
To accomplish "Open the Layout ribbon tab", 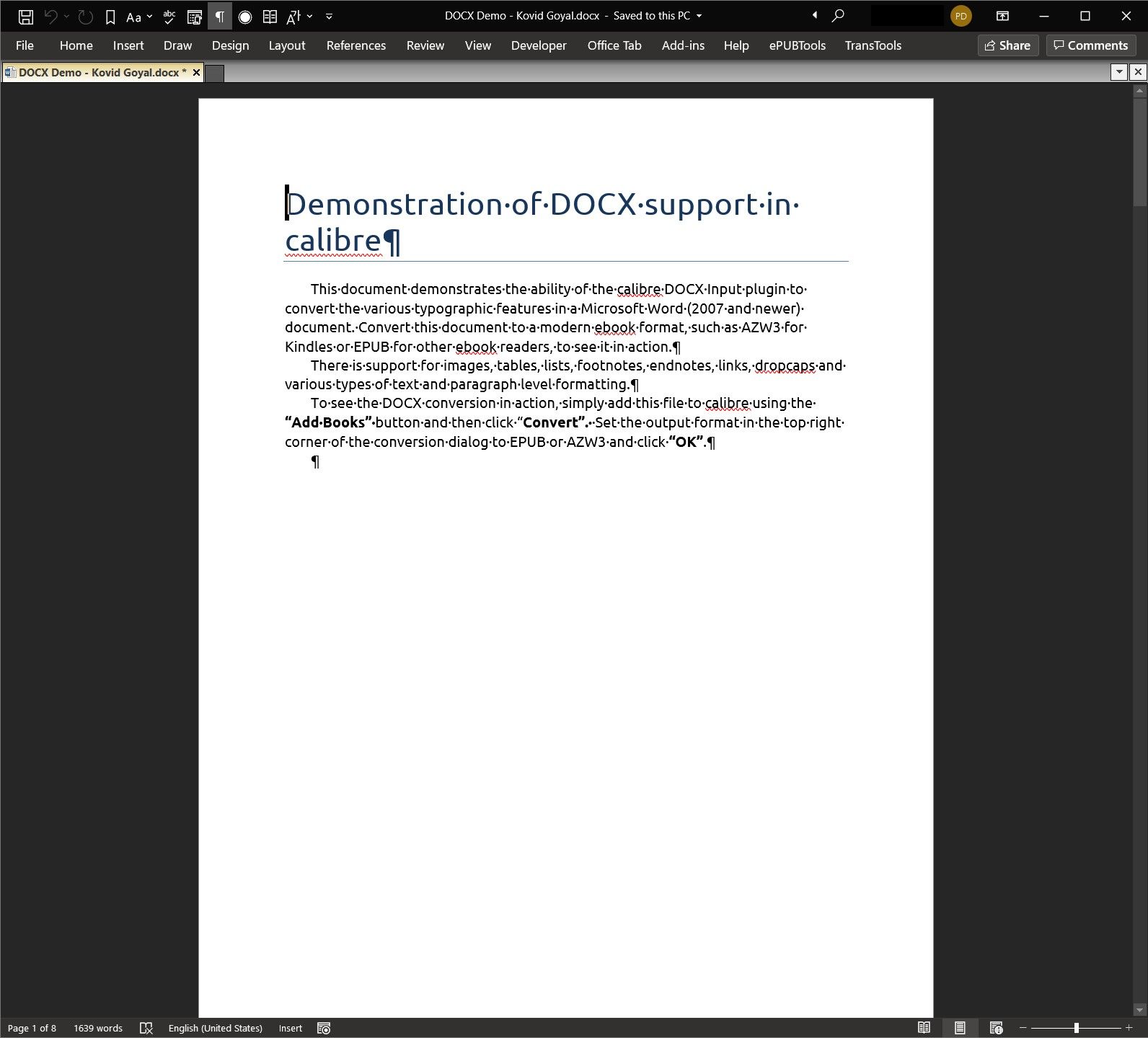I will click(287, 45).
